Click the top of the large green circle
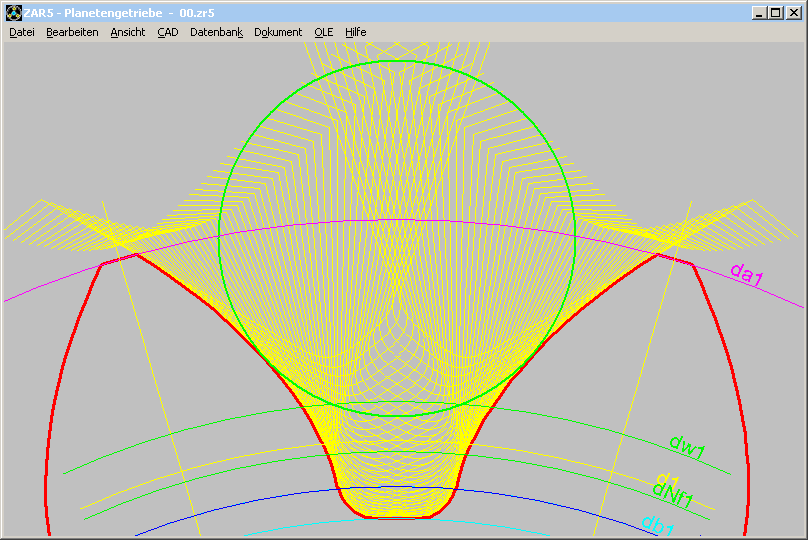Screen dimensions: 808x540 tap(397, 61)
